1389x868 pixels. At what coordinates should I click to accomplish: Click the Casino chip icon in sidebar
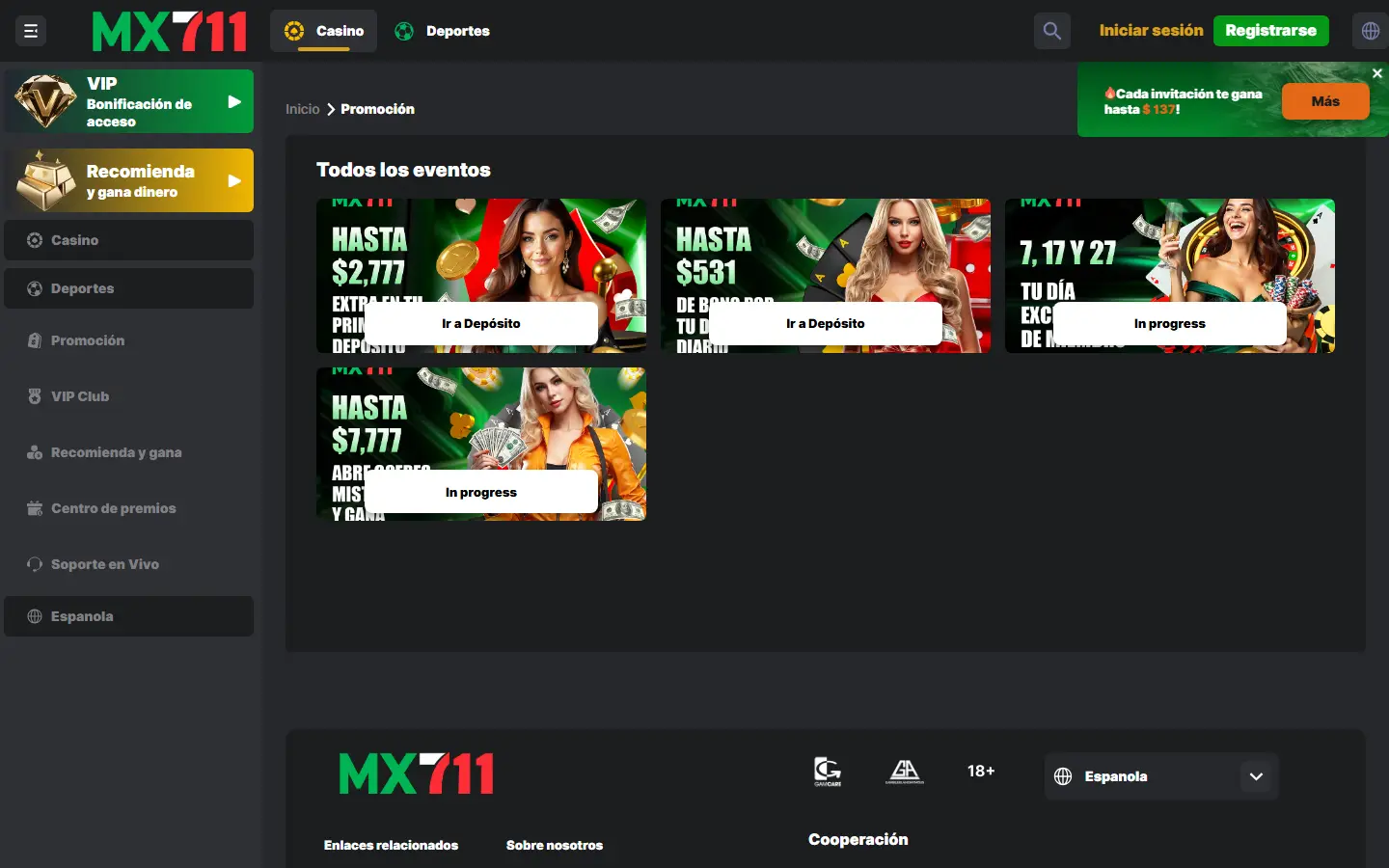pos(35,240)
